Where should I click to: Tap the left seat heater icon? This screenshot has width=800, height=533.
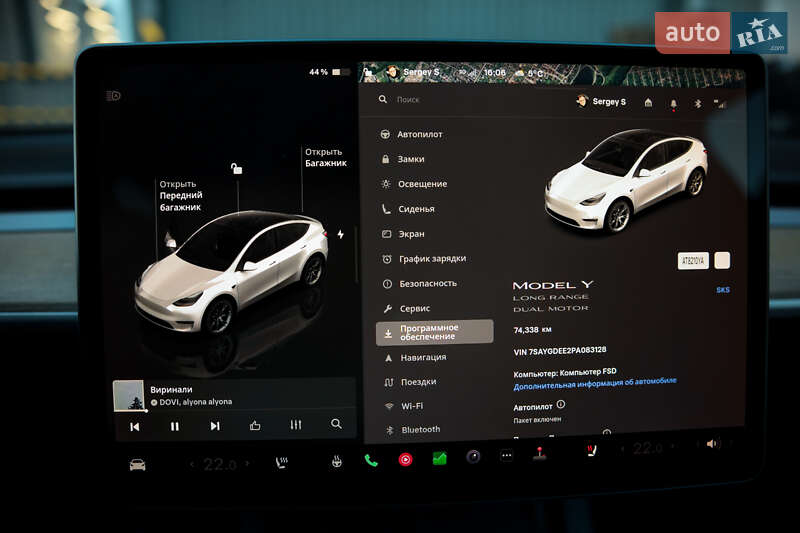pyautogui.click(x=282, y=463)
